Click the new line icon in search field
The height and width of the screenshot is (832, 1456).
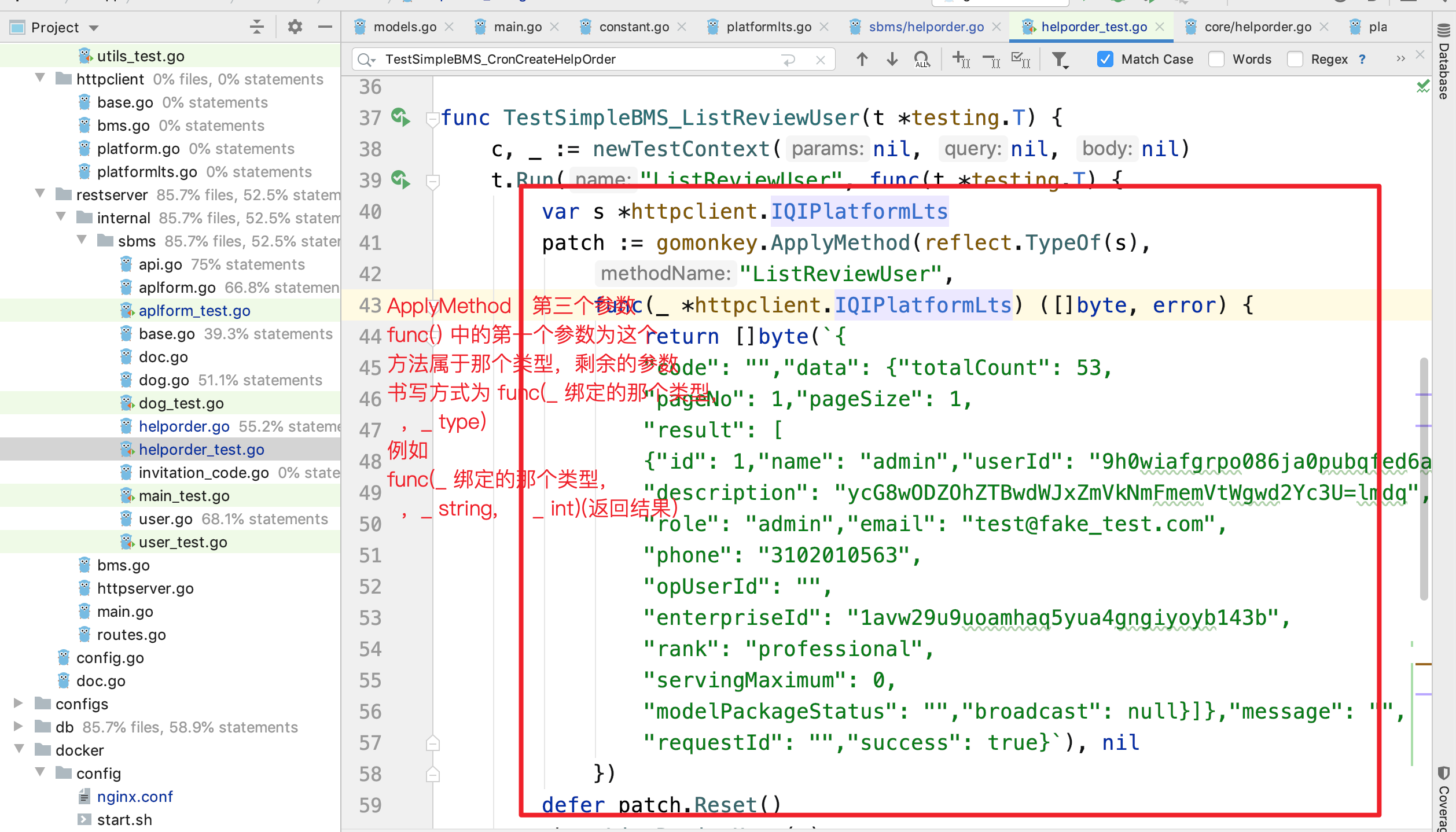[789, 60]
